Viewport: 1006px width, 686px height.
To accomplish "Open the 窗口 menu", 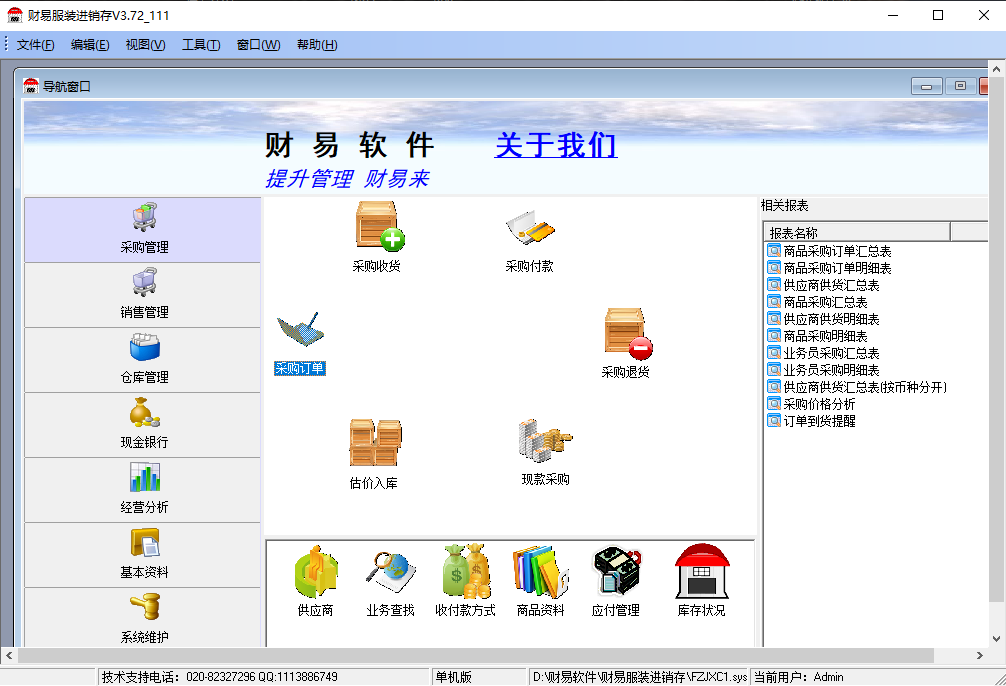I will [257, 44].
